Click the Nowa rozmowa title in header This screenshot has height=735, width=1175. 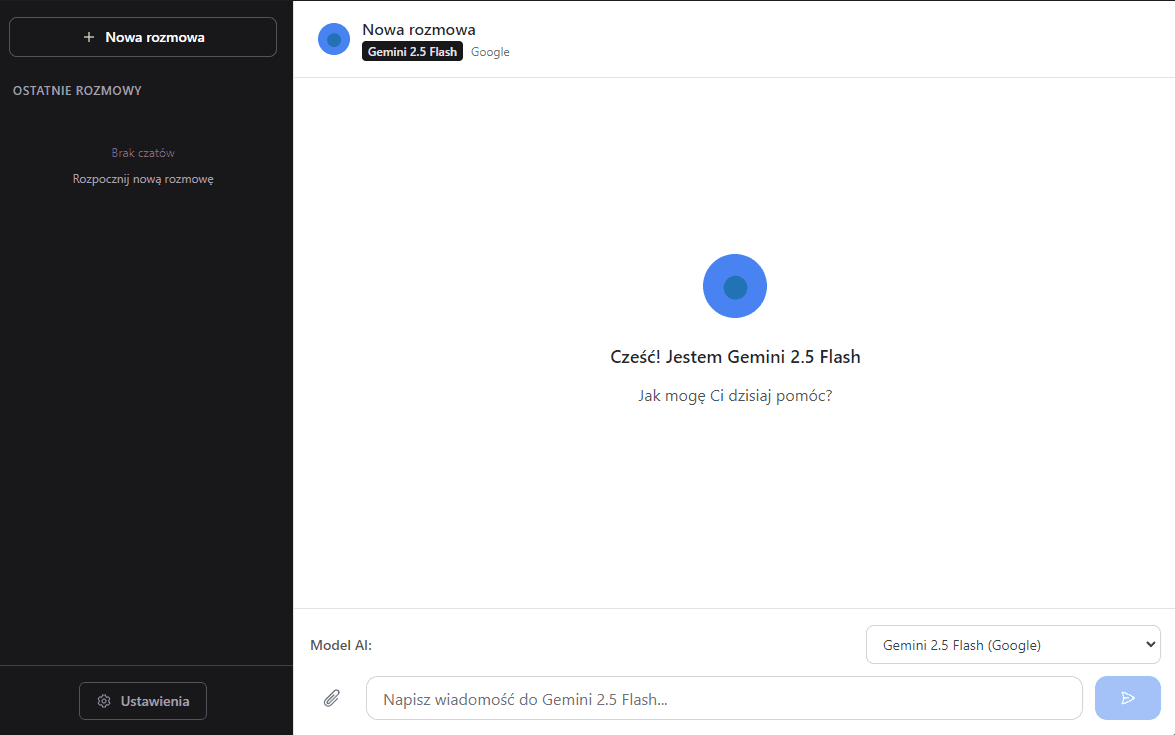419,30
